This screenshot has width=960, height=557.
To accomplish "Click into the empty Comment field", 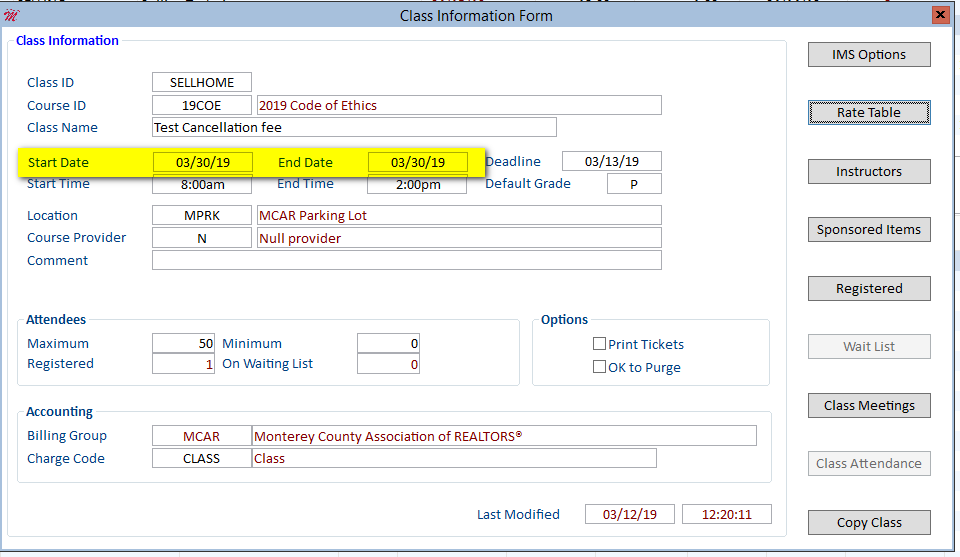I will pos(407,260).
